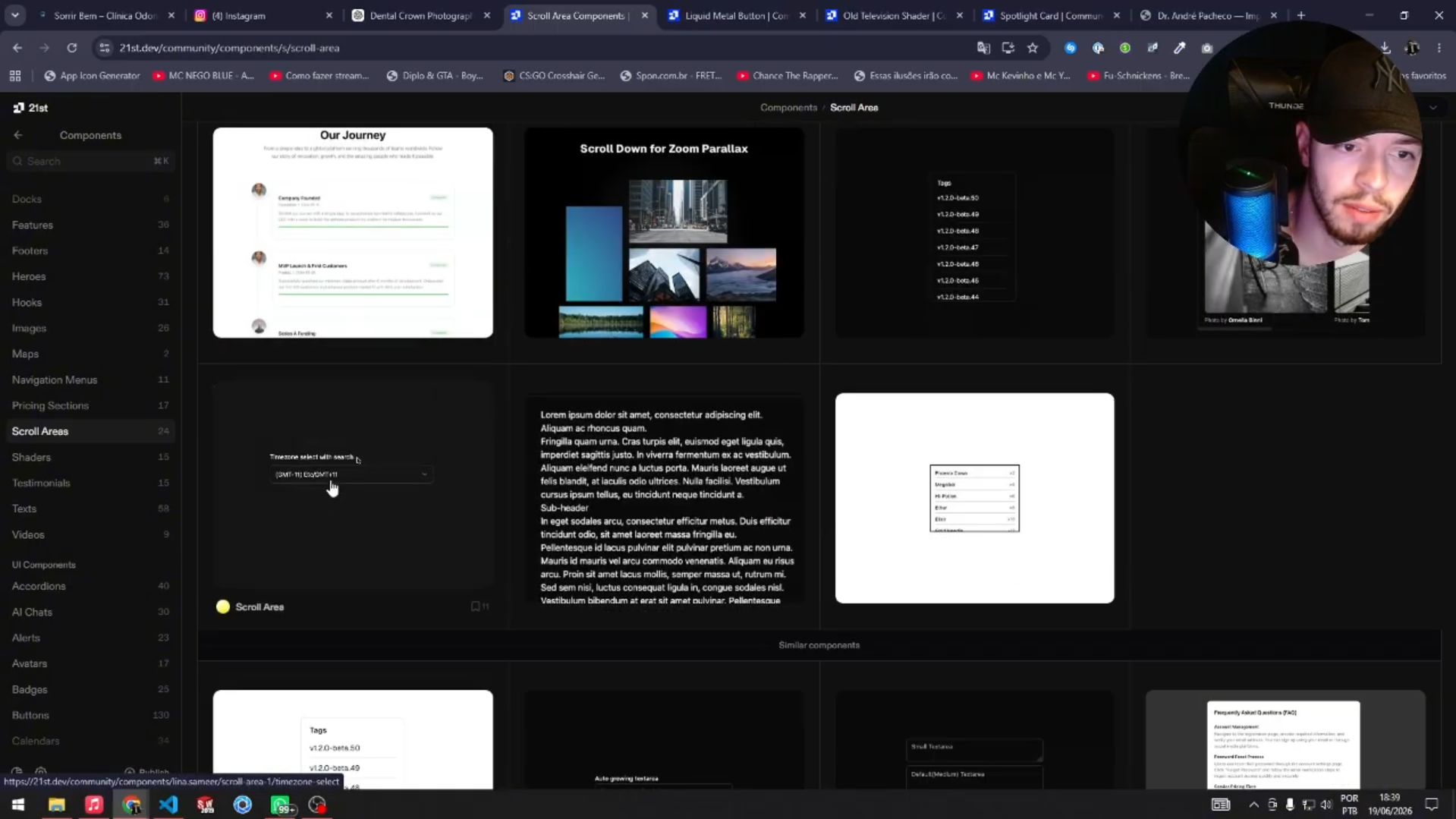This screenshot has height=819, width=1456.
Task: Reload the current page
Action: tap(71, 48)
